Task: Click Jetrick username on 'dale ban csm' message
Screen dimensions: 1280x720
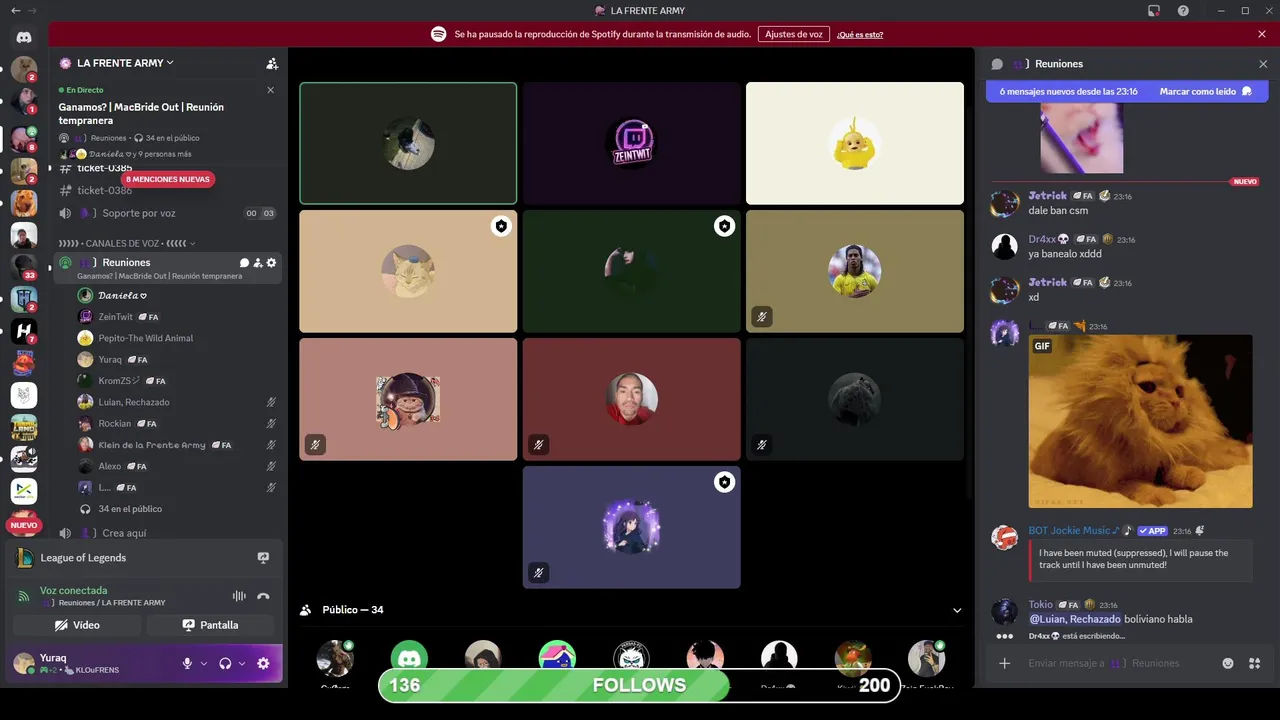Action: (1047, 196)
